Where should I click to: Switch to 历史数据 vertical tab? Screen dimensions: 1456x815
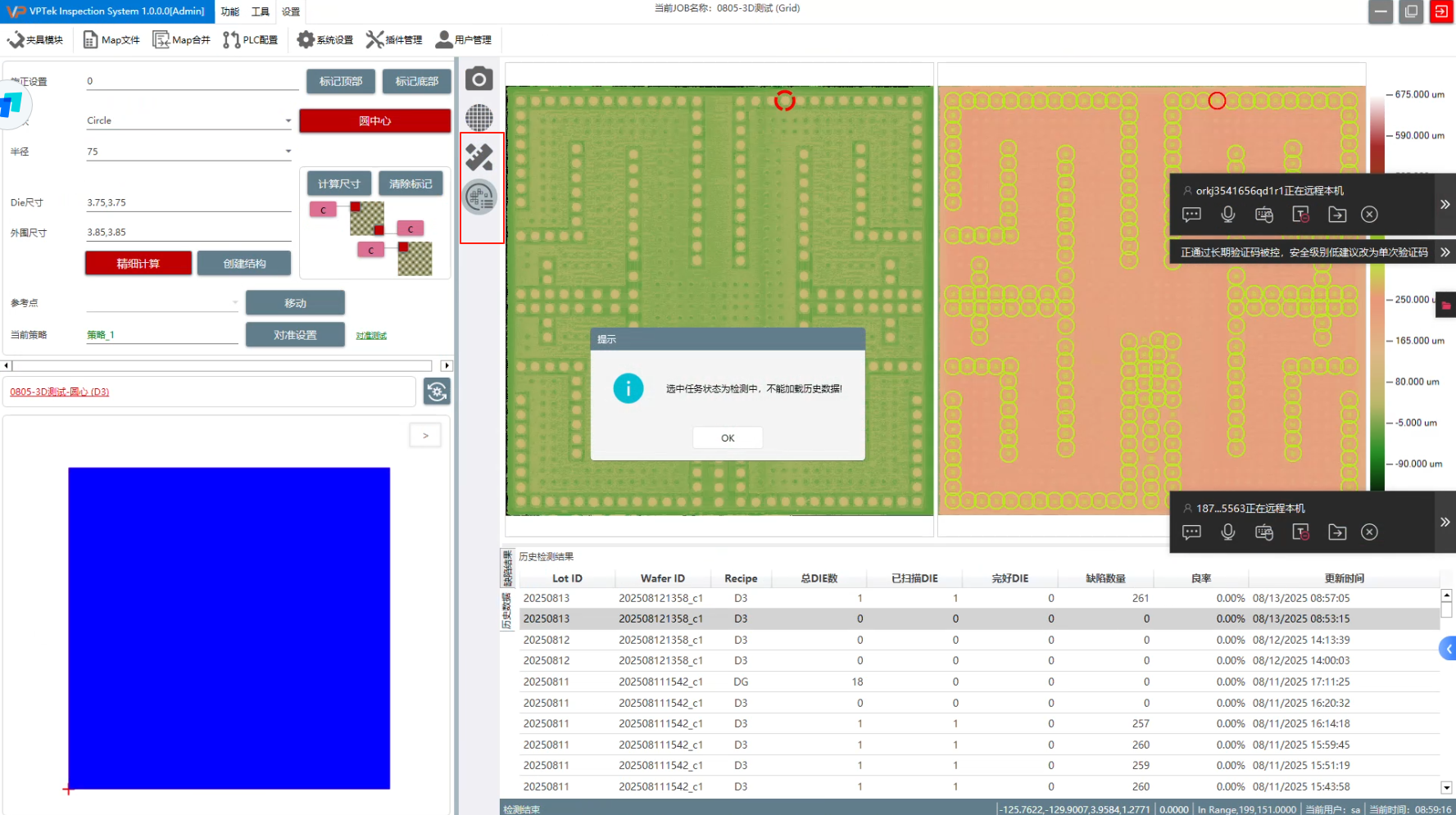(x=507, y=611)
